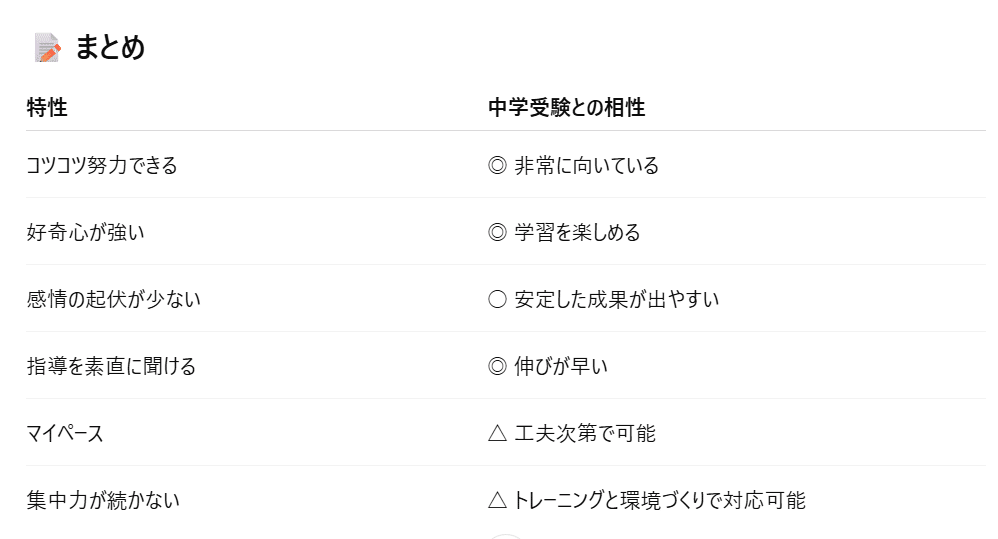The width and height of the screenshot is (998, 539).
Task: Click the triangle icon before 工夫次第で可能
Action: coord(497,433)
